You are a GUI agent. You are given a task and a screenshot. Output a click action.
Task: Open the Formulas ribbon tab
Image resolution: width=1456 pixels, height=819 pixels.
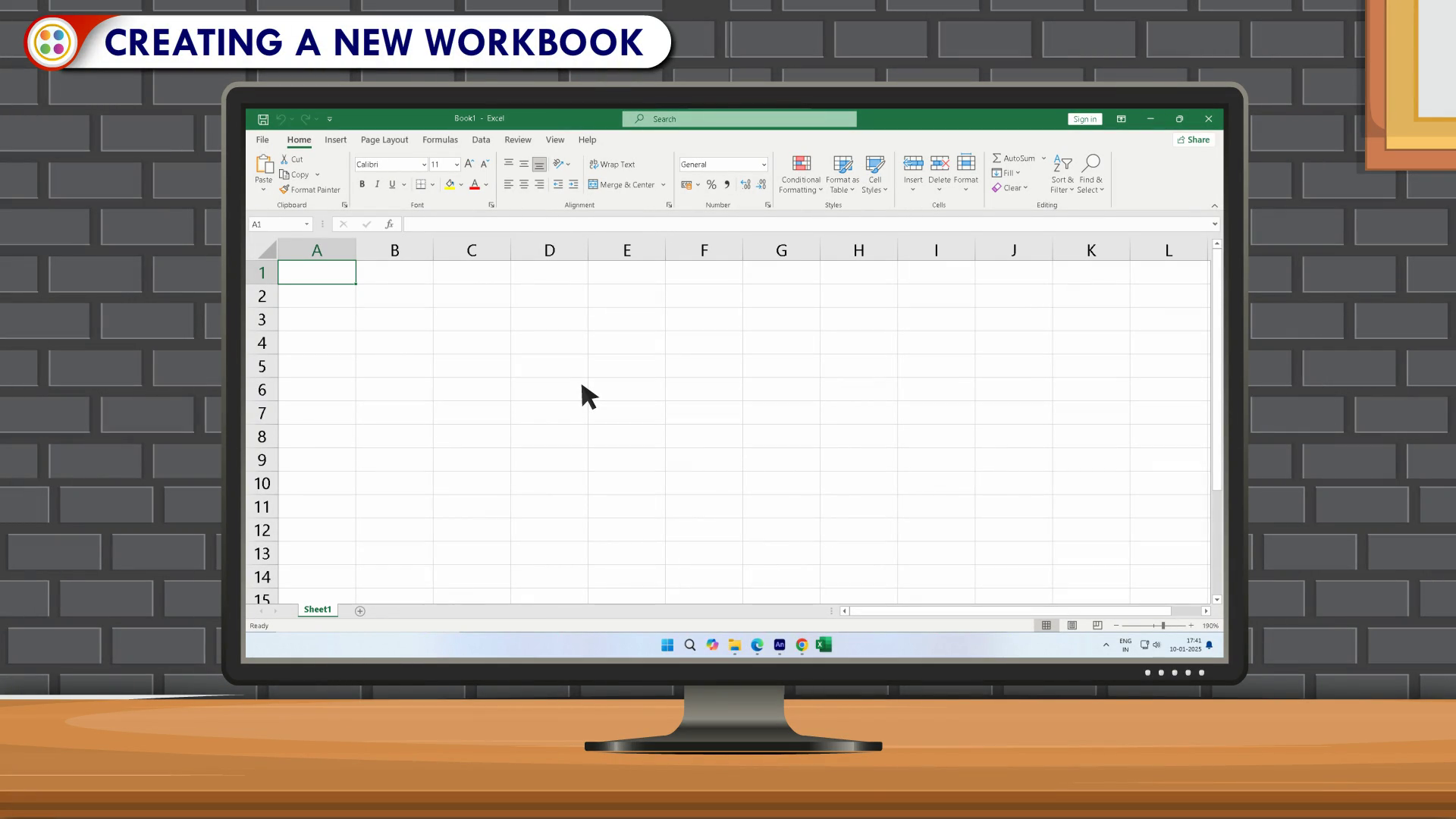[440, 140]
